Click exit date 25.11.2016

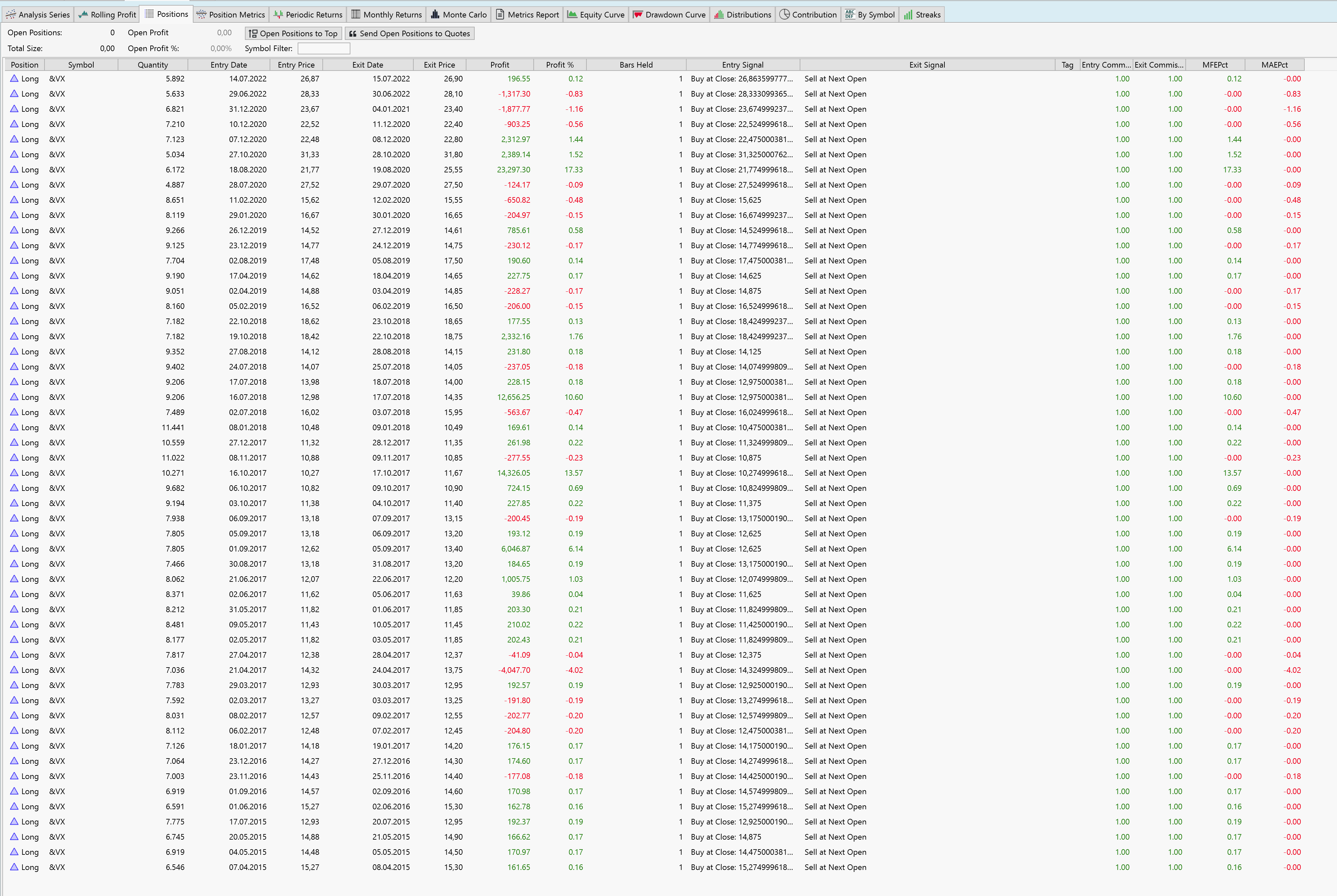tap(391, 776)
